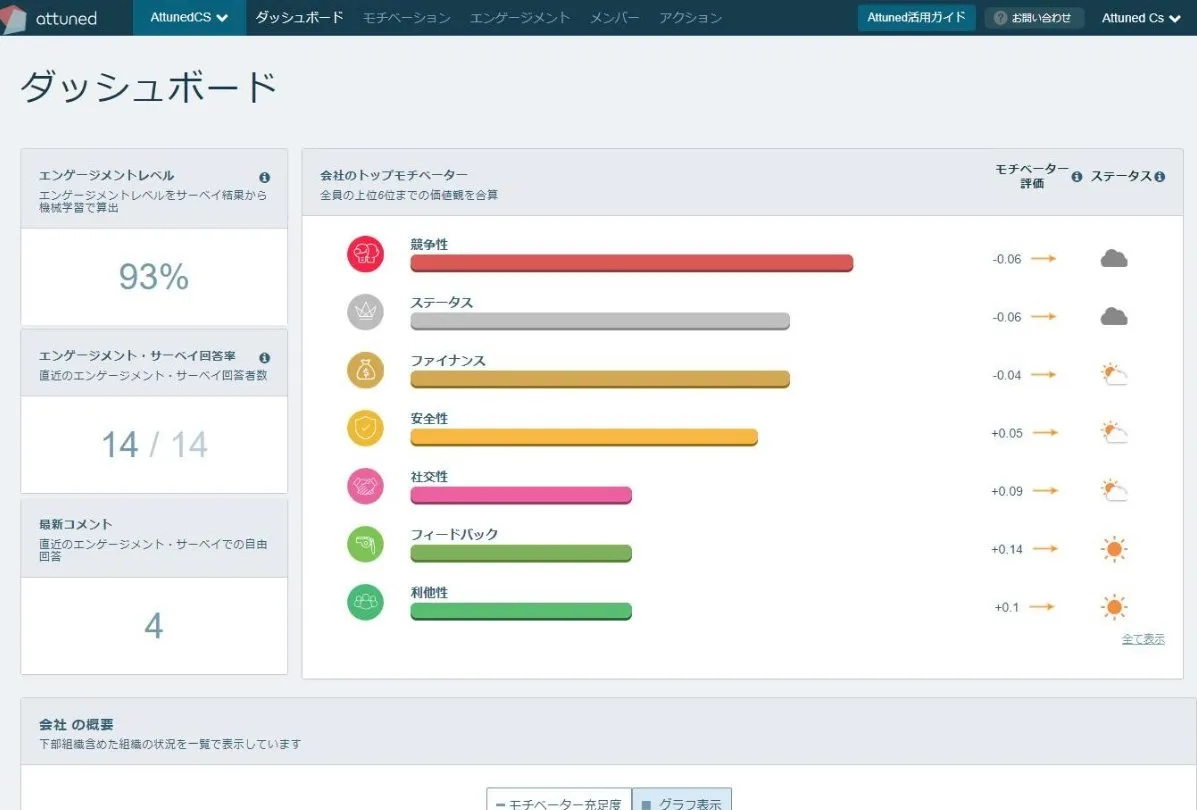Click the ステータス crown icon

coord(365,312)
